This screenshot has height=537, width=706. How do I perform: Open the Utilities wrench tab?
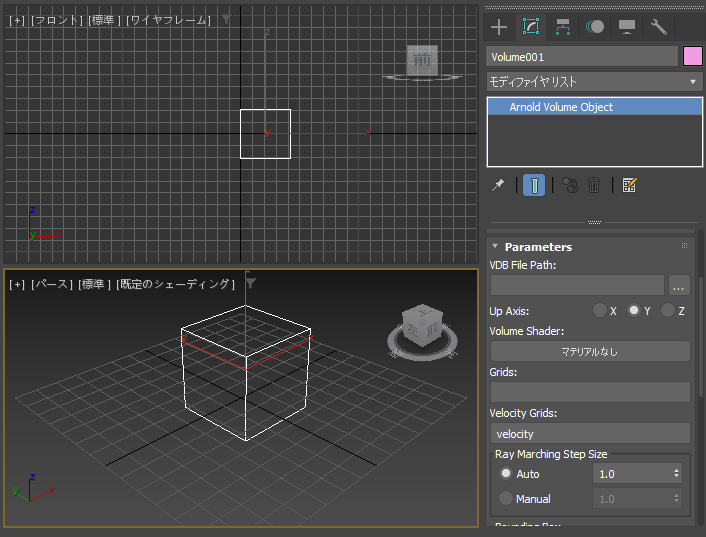click(x=659, y=27)
